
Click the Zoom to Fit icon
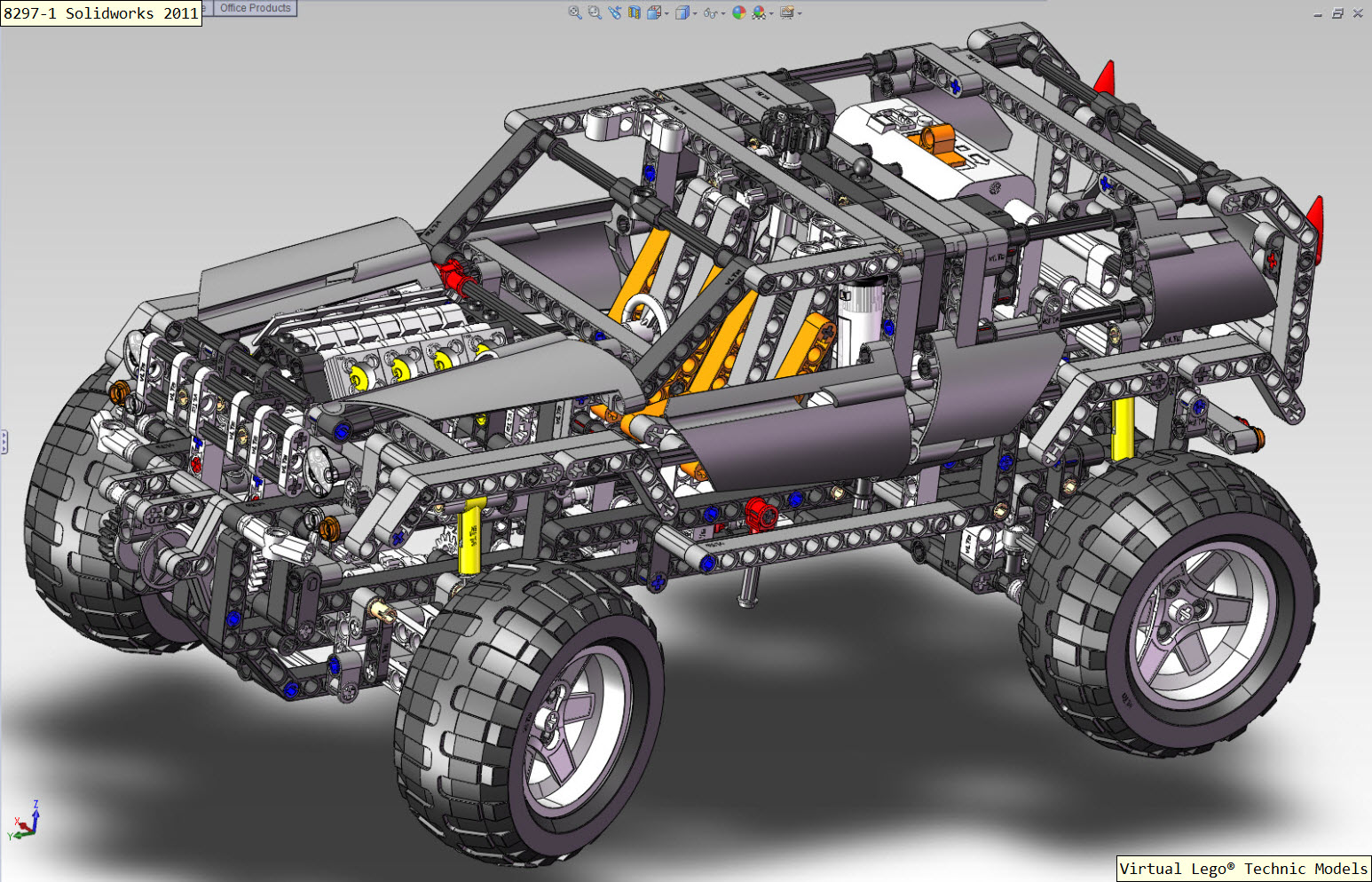(x=575, y=12)
